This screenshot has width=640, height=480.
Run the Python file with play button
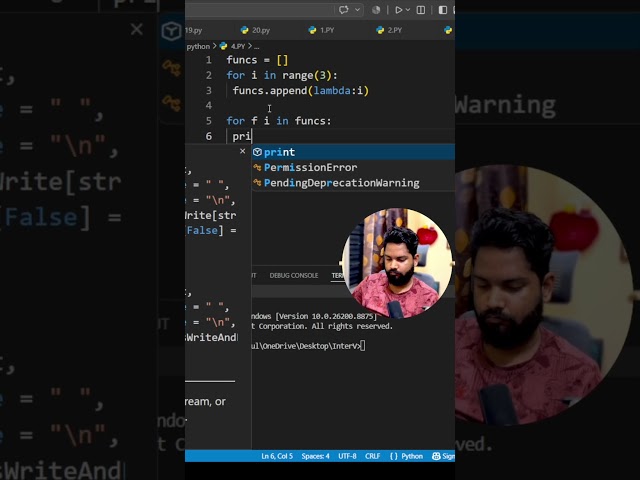tap(398, 10)
